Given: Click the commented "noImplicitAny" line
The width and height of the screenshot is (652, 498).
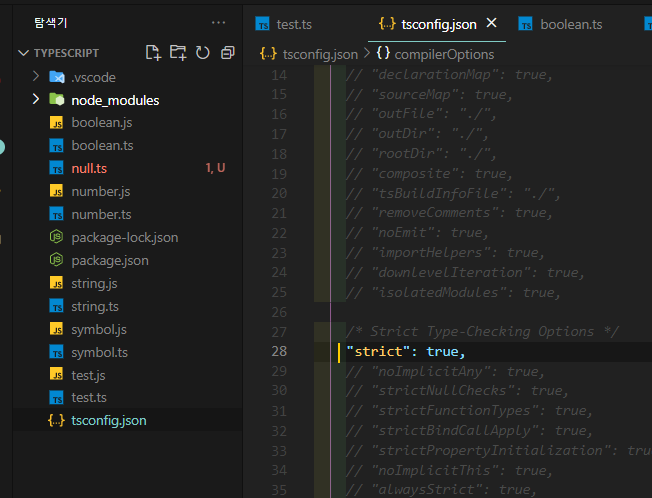Looking at the screenshot, I should pyautogui.click(x=445, y=371).
